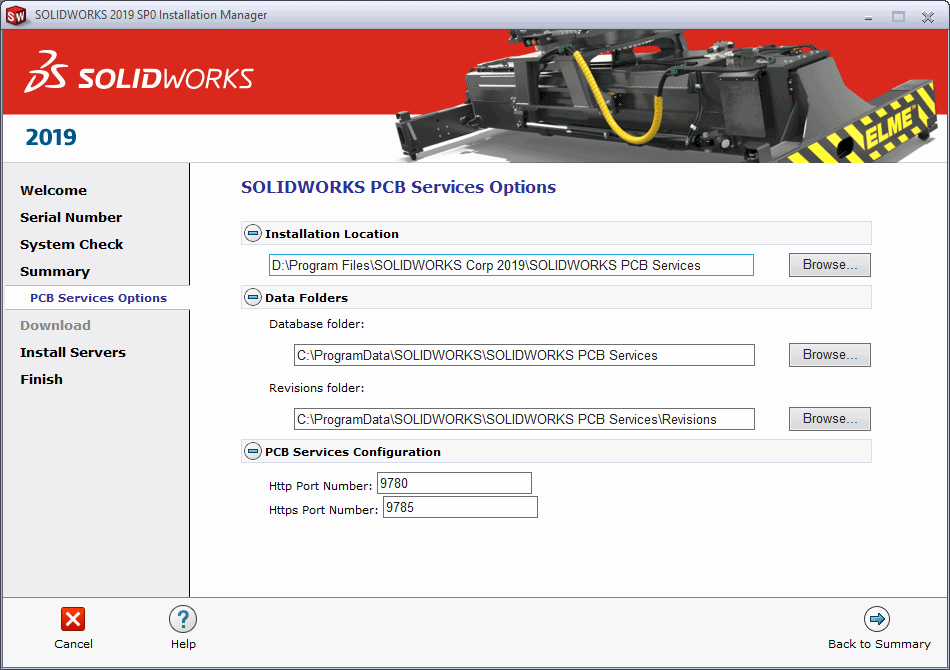Image resolution: width=950 pixels, height=670 pixels.
Task: Click the 2019 version text in banner
Action: pyautogui.click(x=51, y=138)
